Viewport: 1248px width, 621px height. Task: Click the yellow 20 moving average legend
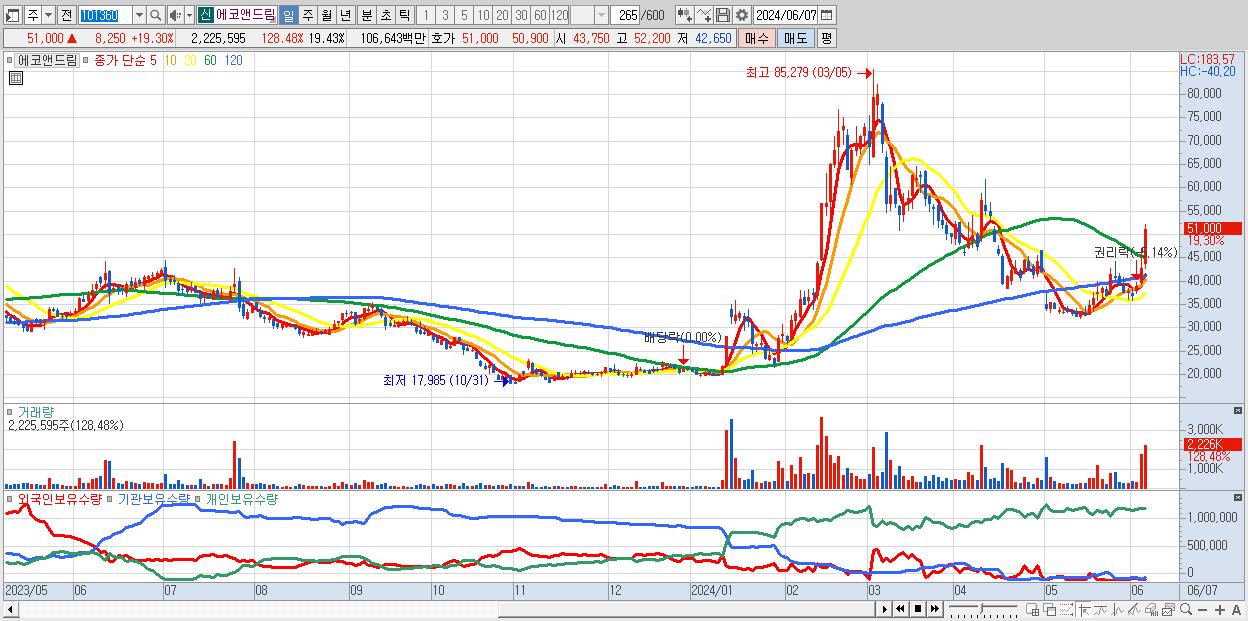click(x=190, y=60)
